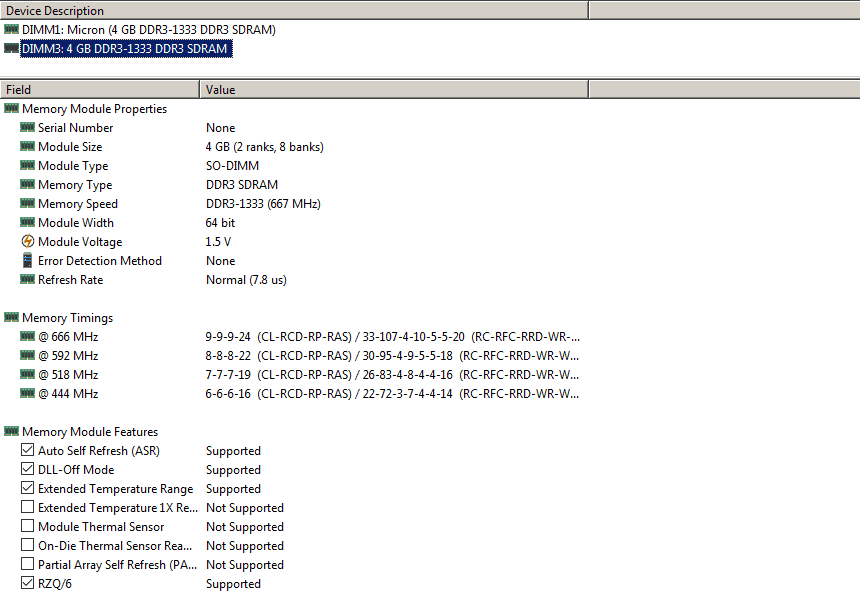The height and width of the screenshot is (593, 860).
Task: Click the Value column header
Action: coord(394,90)
